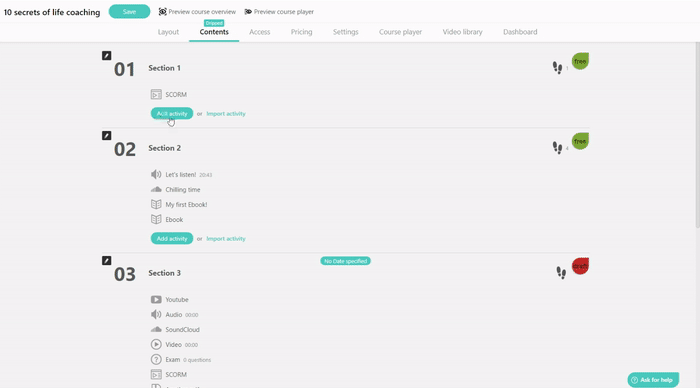Open the Chilling time activity
The width and height of the screenshot is (700, 388).
click(183, 189)
